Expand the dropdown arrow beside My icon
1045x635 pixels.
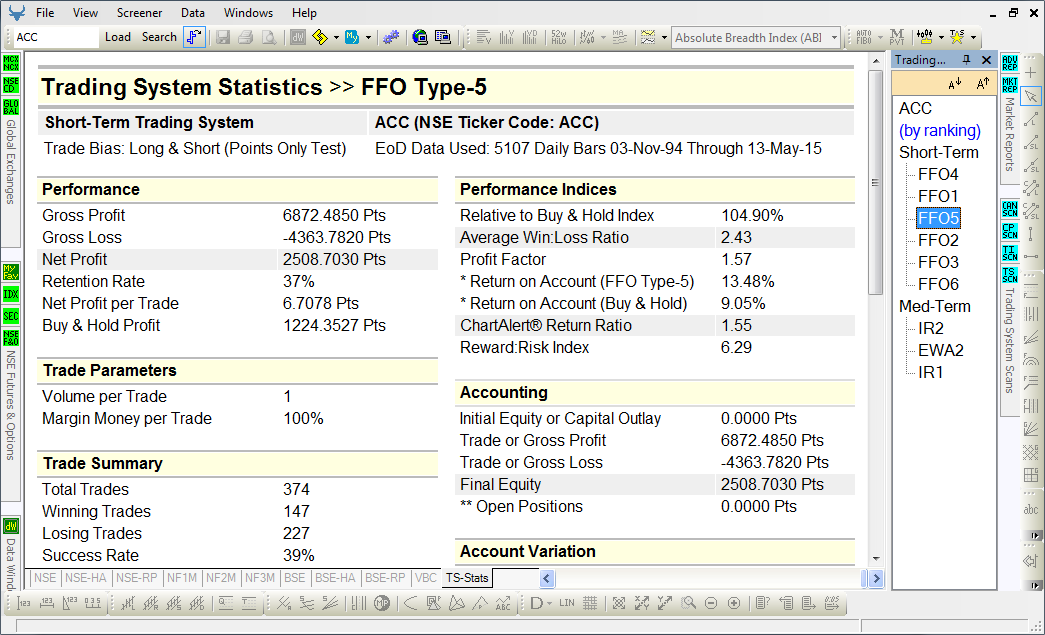368,37
